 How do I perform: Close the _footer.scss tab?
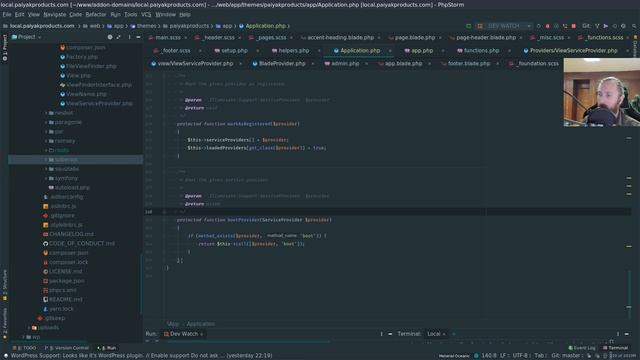(200, 51)
